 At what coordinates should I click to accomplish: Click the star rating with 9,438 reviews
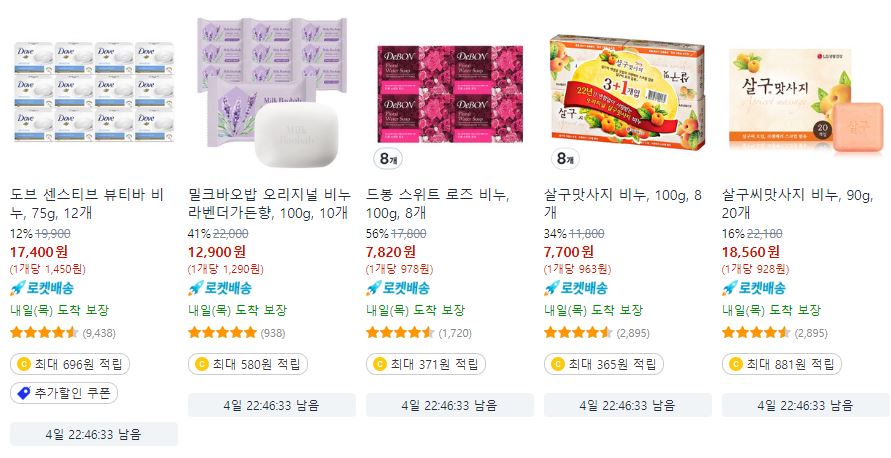click(x=44, y=332)
